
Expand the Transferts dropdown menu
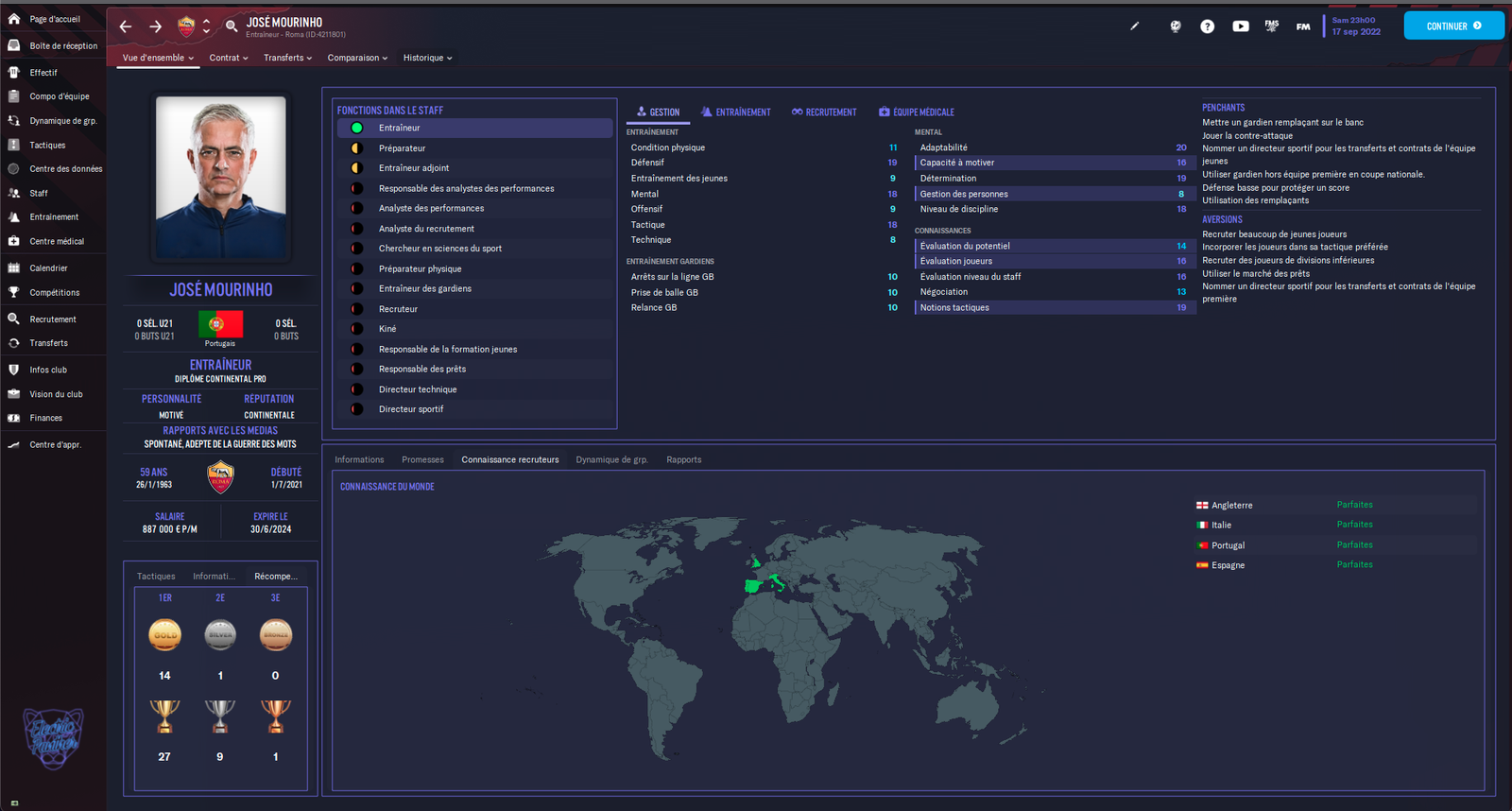point(287,59)
